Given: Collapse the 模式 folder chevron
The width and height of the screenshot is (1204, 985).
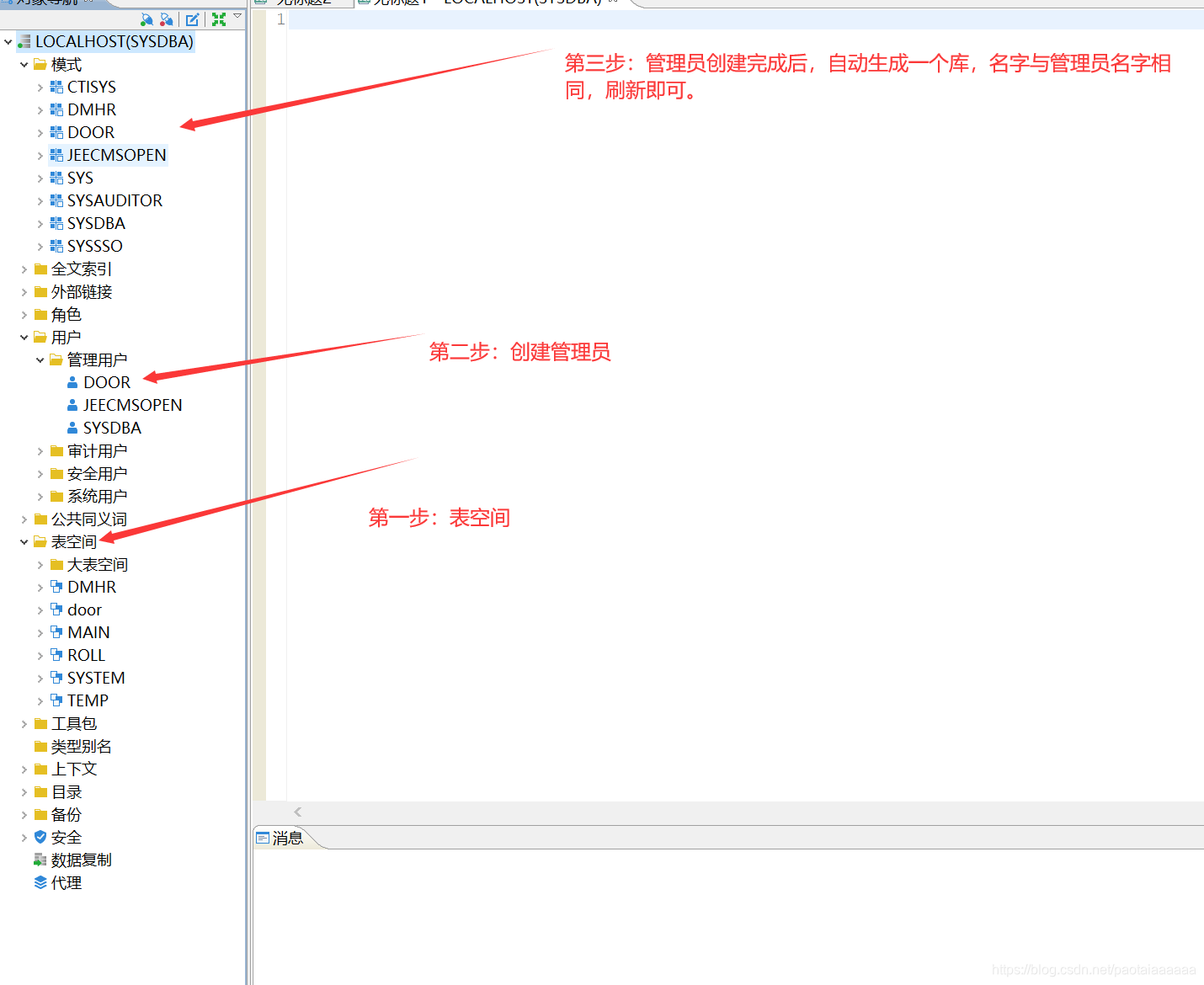Looking at the screenshot, I should point(24,64).
